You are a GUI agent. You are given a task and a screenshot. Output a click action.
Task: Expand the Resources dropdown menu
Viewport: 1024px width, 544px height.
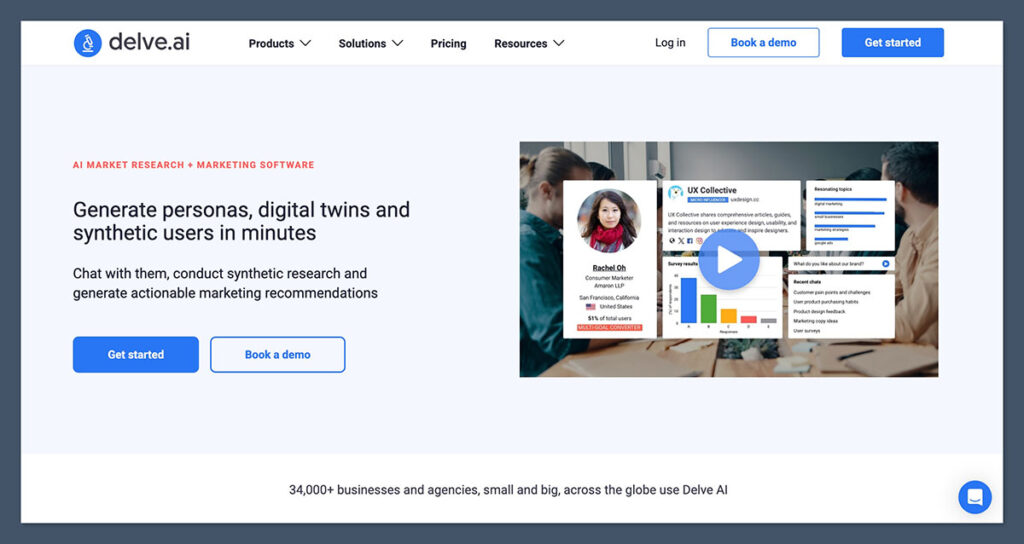click(x=529, y=43)
